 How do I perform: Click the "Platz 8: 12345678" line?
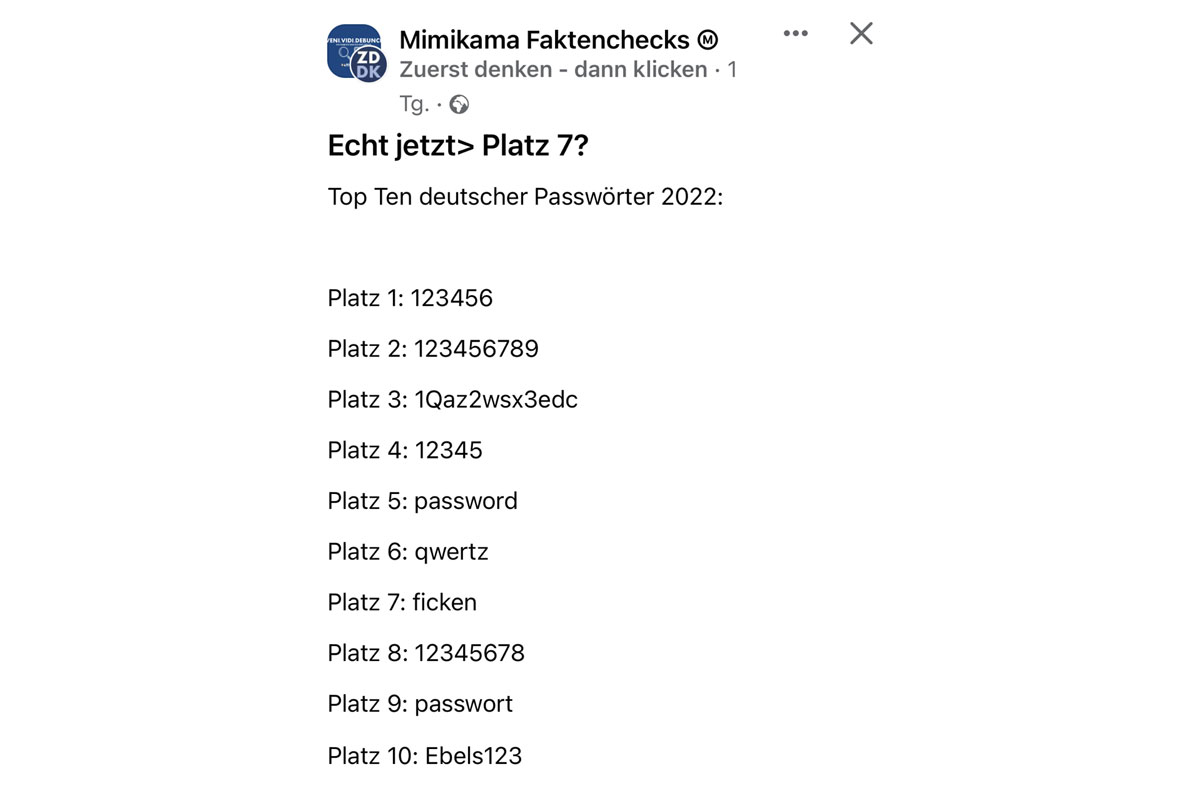pyautogui.click(x=426, y=653)
